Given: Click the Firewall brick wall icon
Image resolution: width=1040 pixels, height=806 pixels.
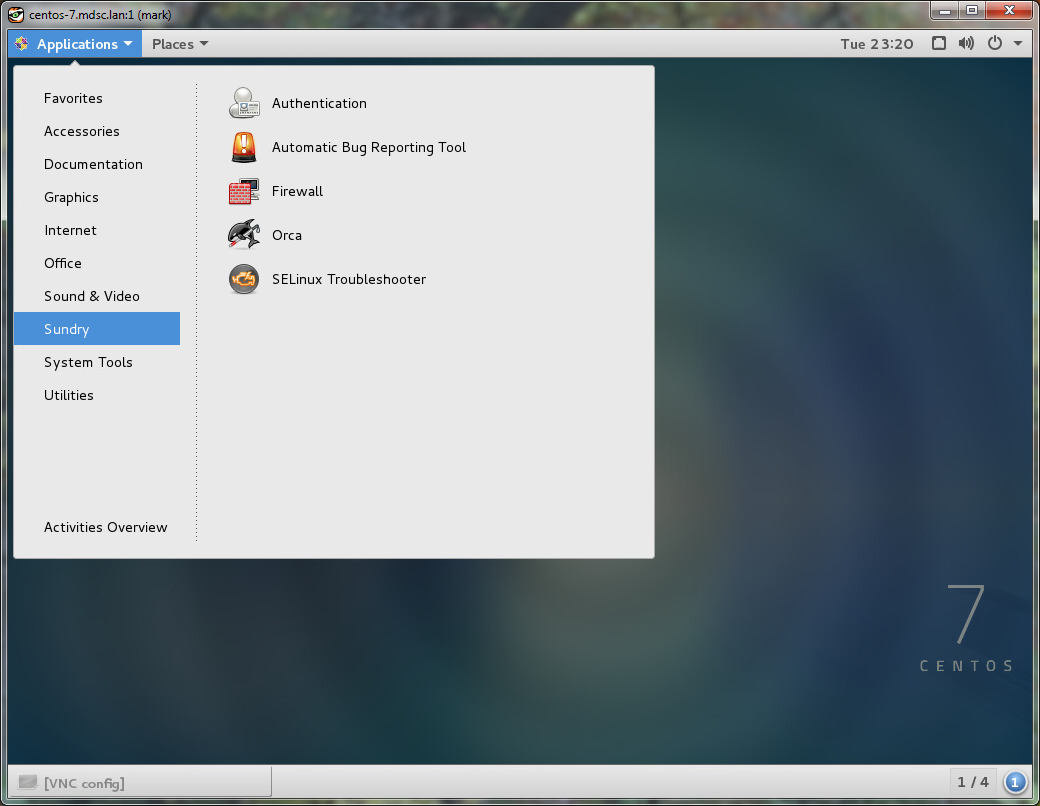Looking at the screenshot, I should point(244,191).
